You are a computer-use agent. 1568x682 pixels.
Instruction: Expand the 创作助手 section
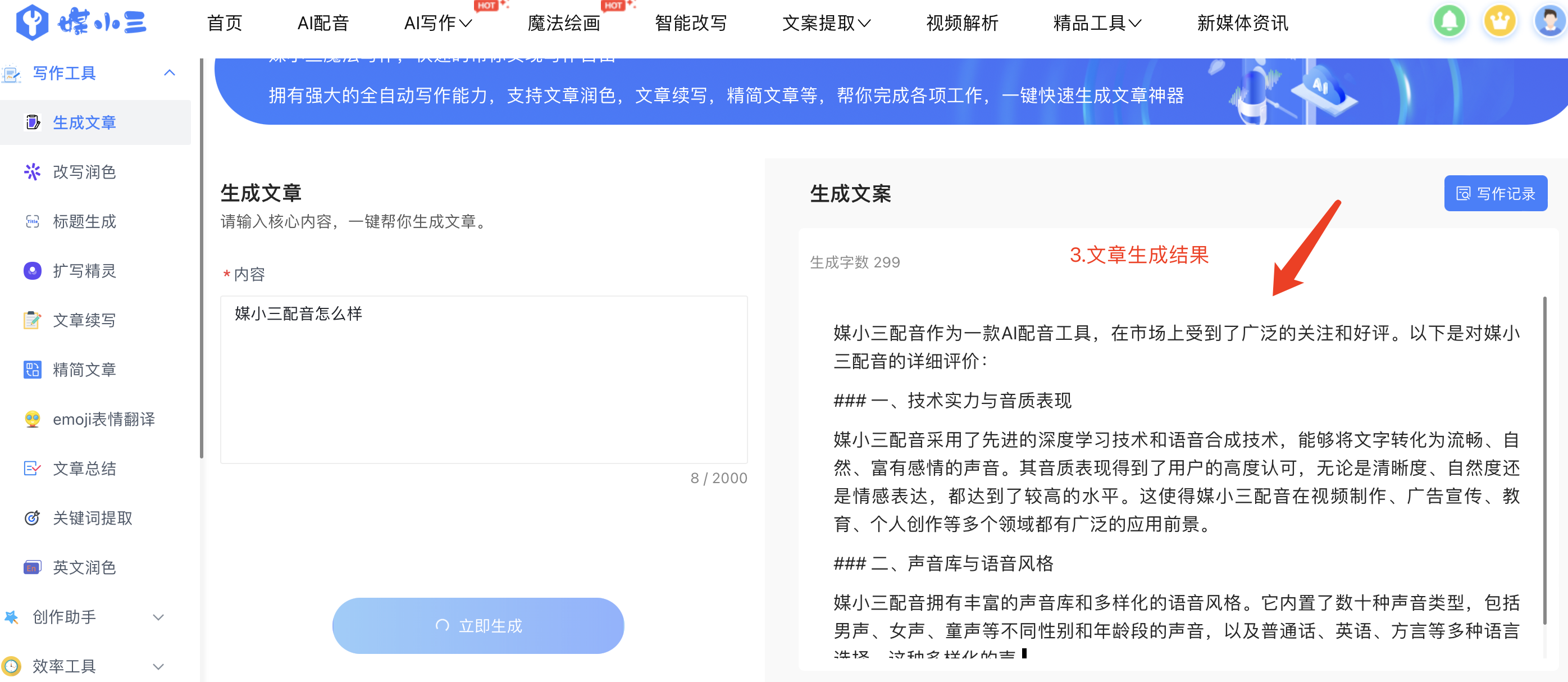pos(158,617)
